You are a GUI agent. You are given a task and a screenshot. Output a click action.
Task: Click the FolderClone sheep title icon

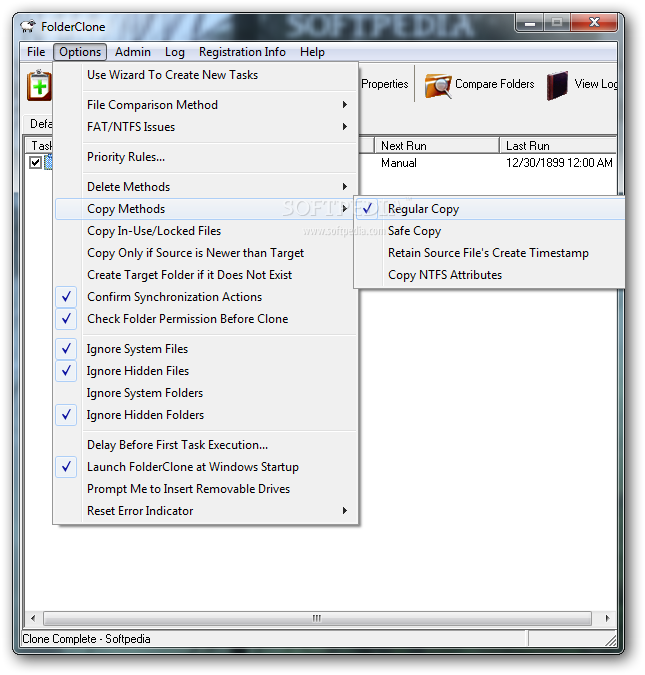pos(28,26)
